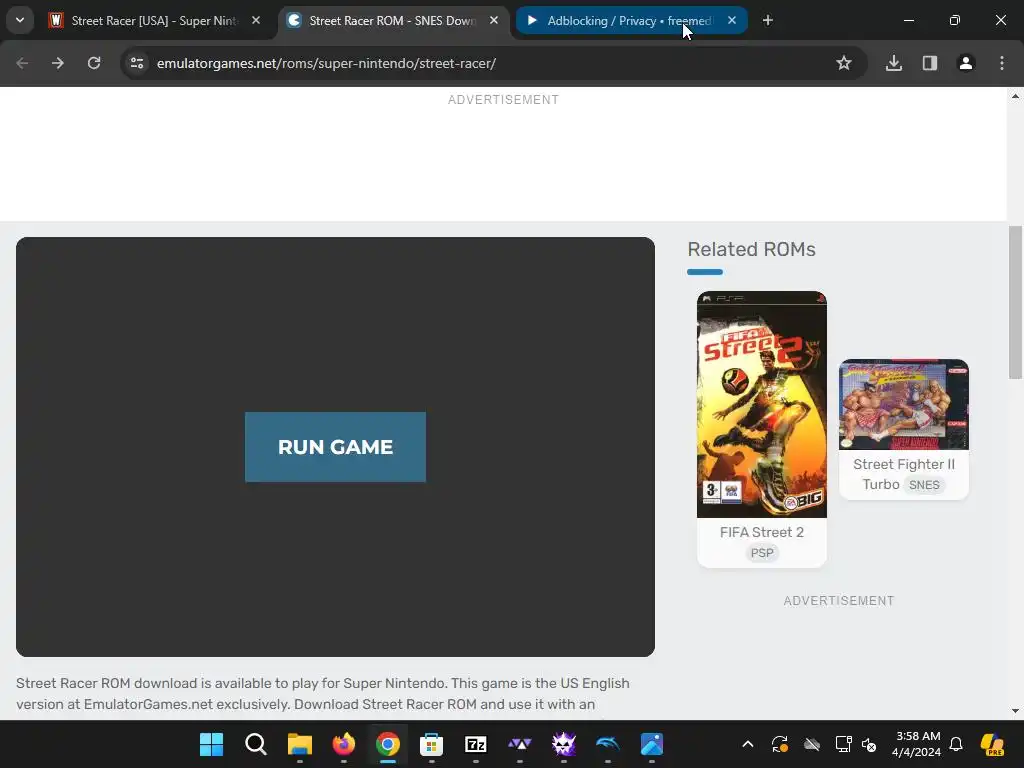
Task: Open Microsoft Store from the taskbar
Action: point(432,744)
